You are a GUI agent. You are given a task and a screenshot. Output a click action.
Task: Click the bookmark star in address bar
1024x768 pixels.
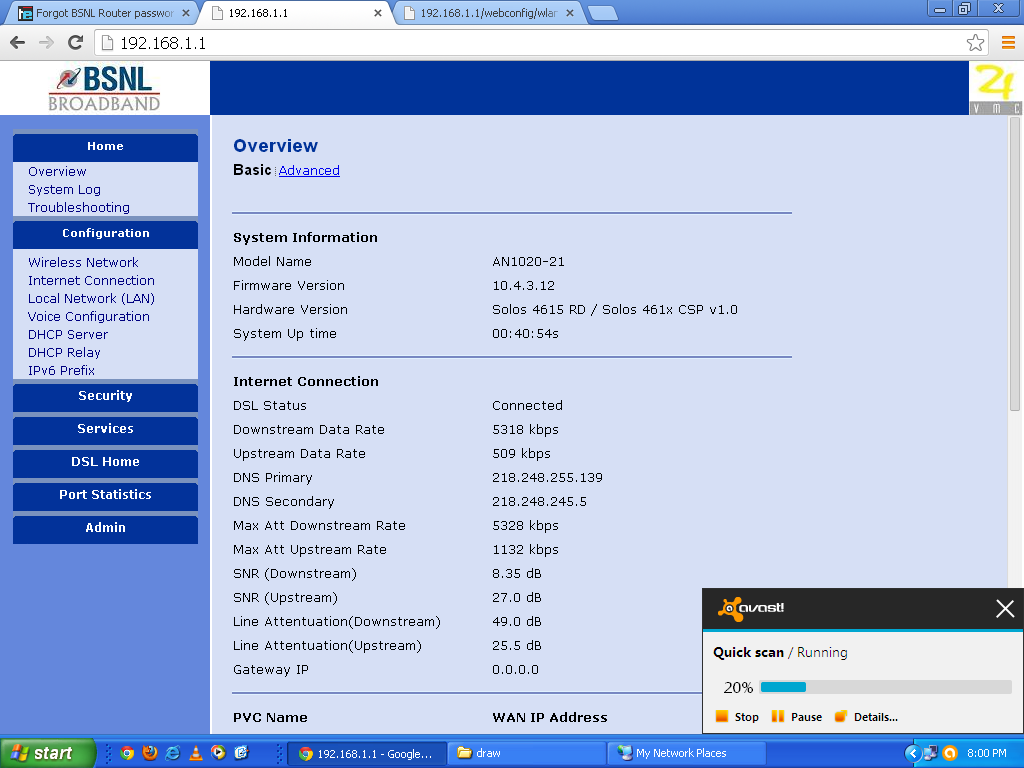(975, 42)
